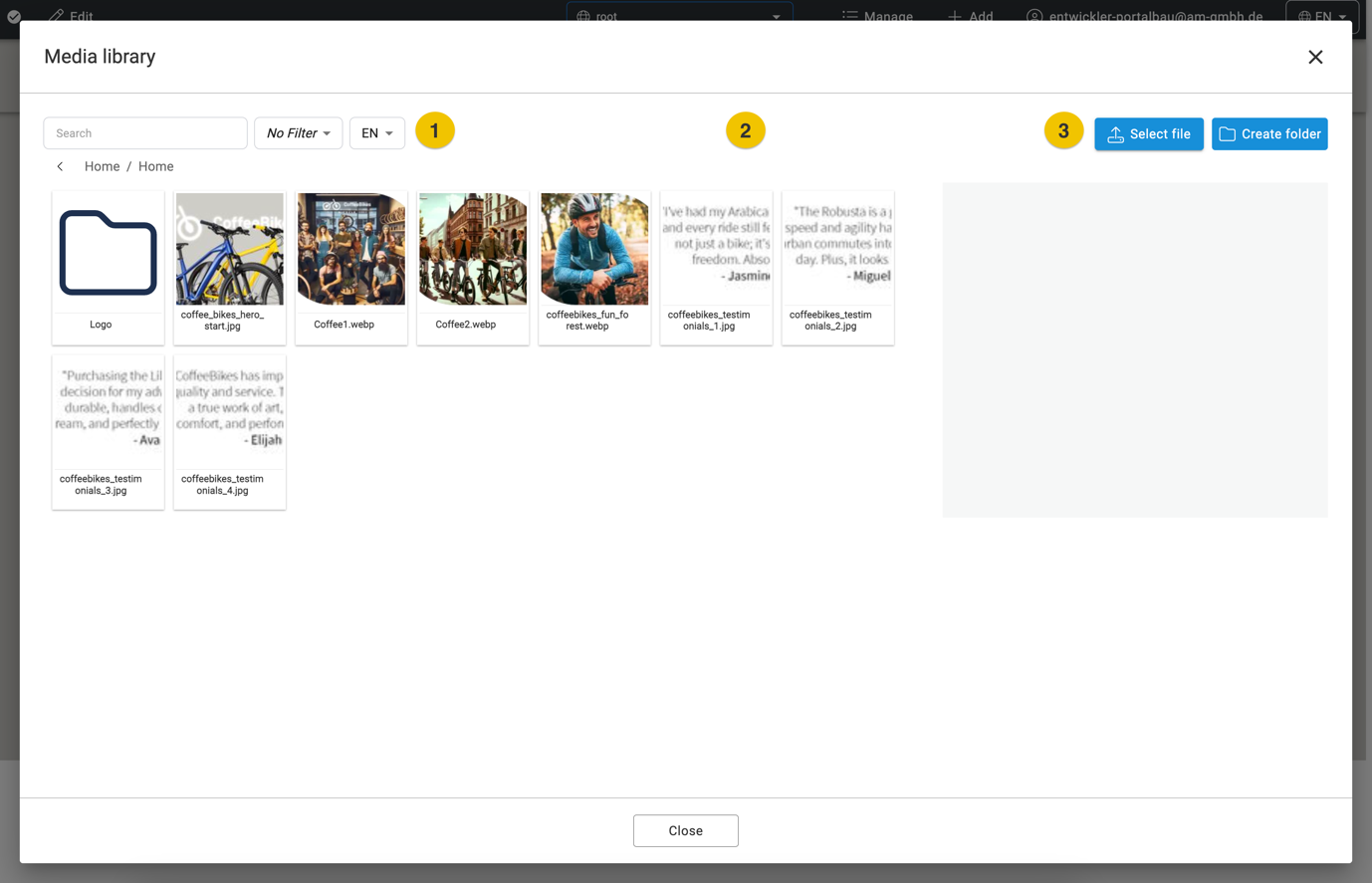
Task: Open the No Filter dropdown
Action: pyautogui.click(x=298, y=132)
